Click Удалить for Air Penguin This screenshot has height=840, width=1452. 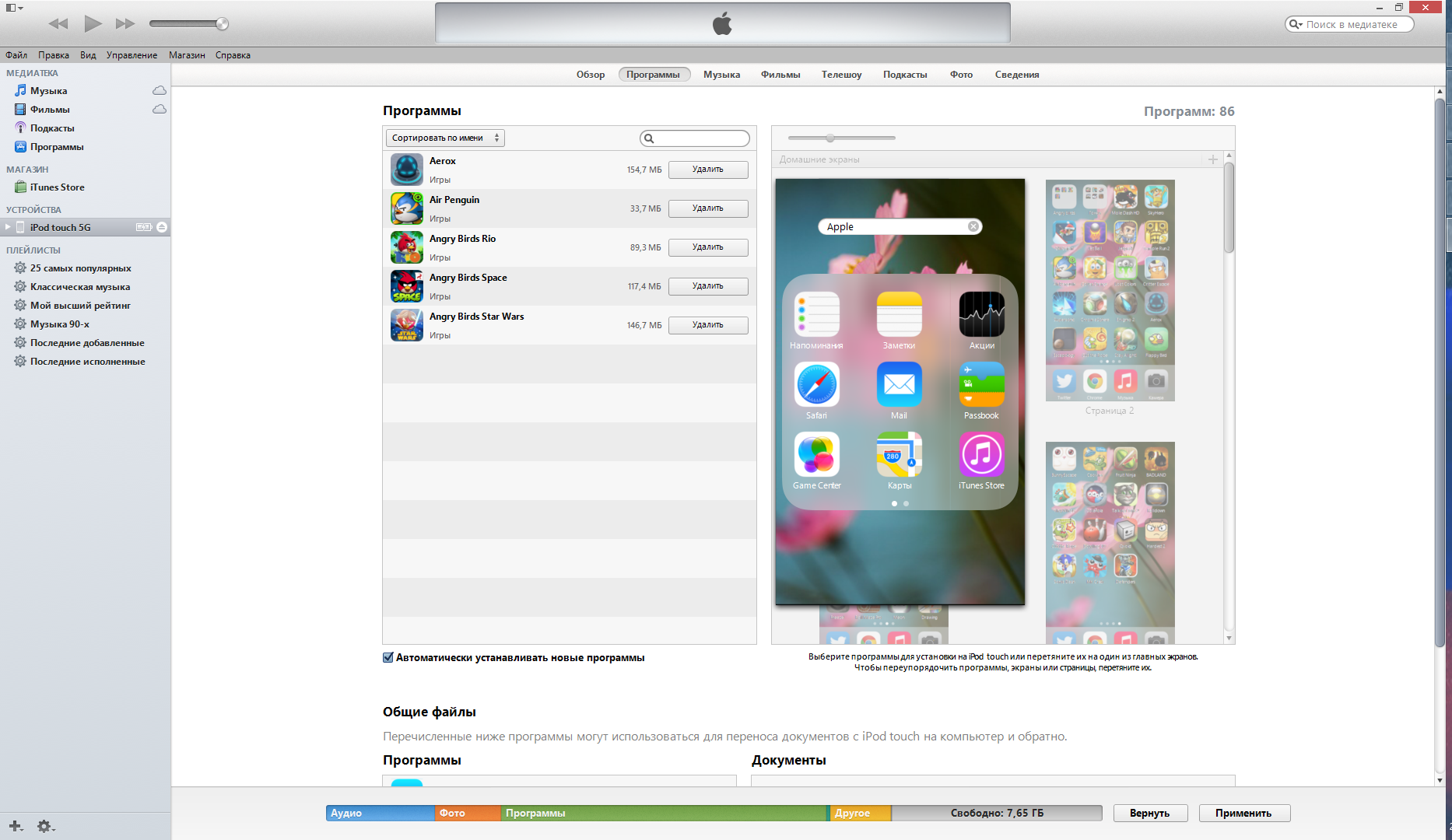click(708, 208)
